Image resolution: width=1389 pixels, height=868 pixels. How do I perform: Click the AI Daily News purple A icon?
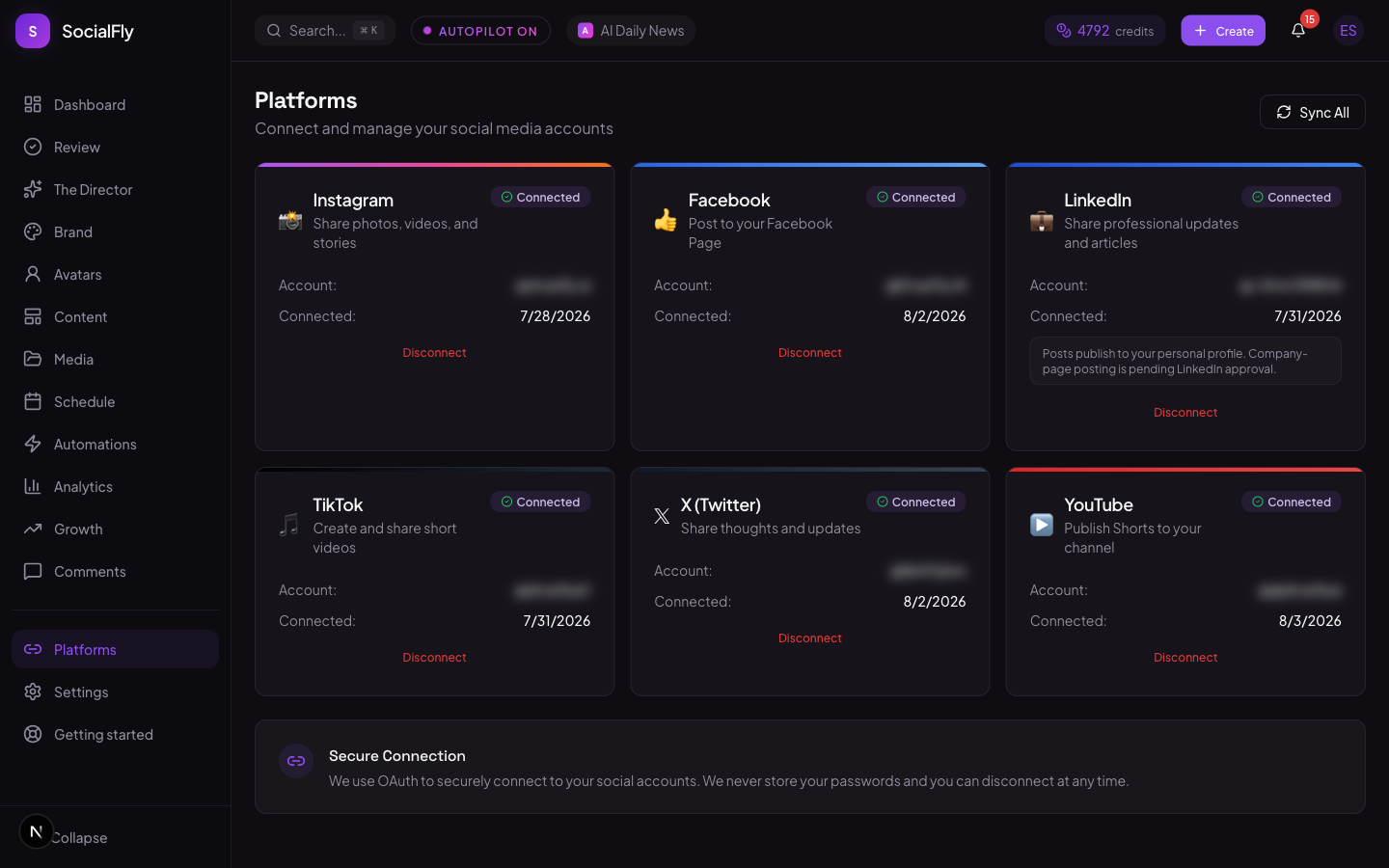(586, 31)
